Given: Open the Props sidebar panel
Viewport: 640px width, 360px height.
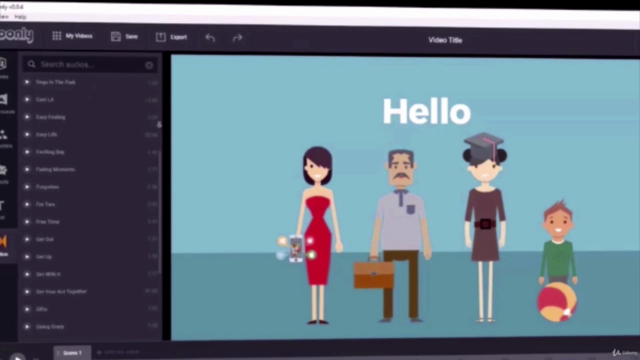Looking at the screenshot, I should click(4, 174).
